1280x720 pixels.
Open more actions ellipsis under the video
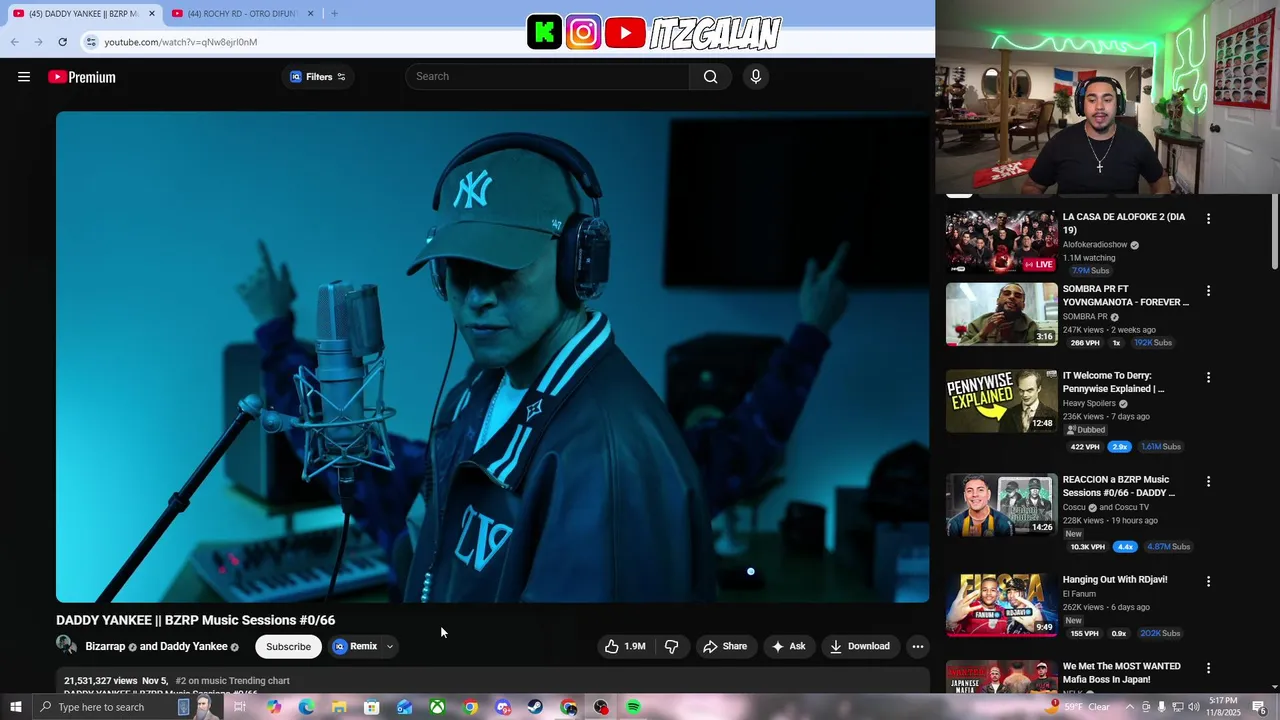tap(917, 646)
